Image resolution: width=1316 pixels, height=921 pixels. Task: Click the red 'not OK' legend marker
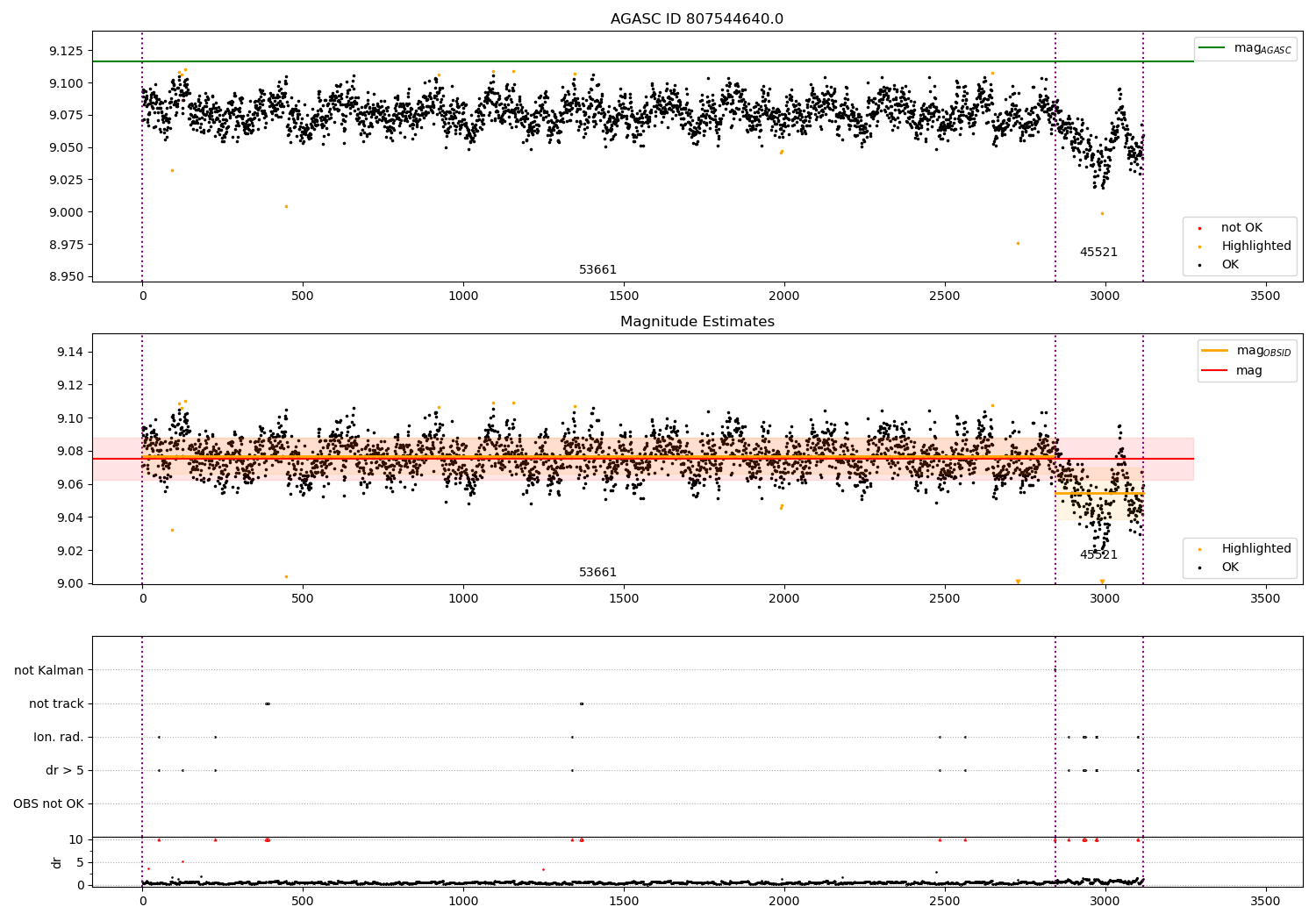point(1199,228)
